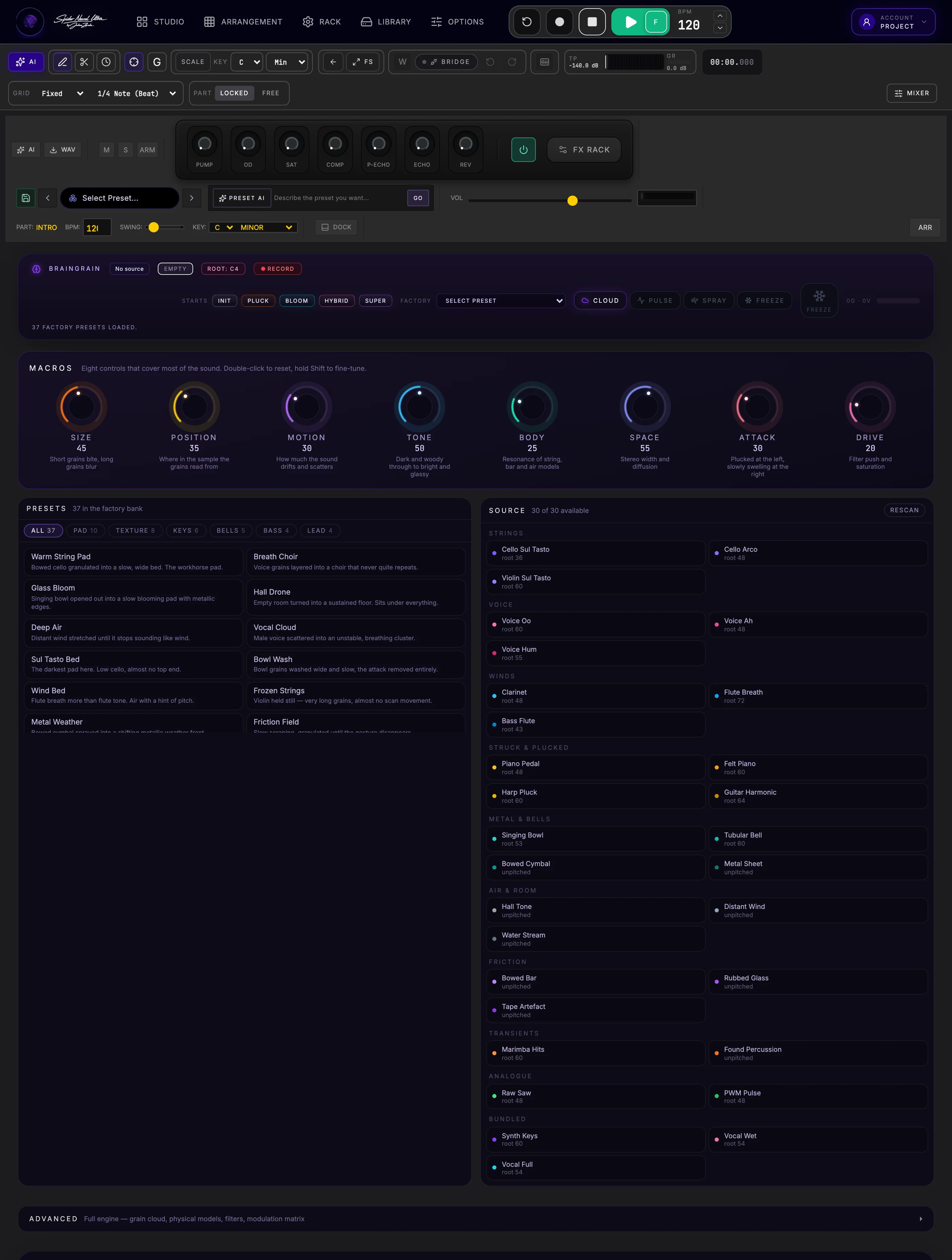952x1260 pixels.
Task: Open the scale key C dropdown
Action: tap(247, 62)
